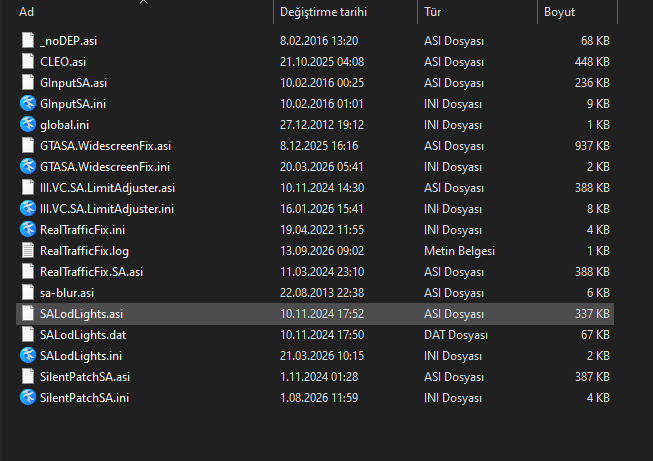Click the date 21.10.2025 04:08
This screenshot has height=461, width=653.
click(x=322, y=62)
